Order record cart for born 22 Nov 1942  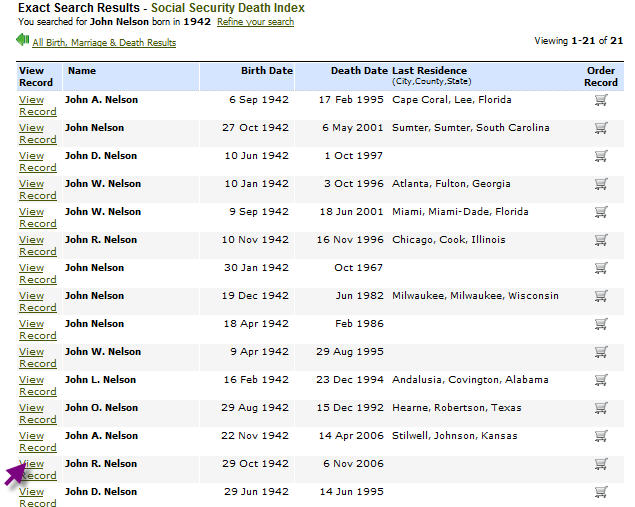click(x=601, y=435)
